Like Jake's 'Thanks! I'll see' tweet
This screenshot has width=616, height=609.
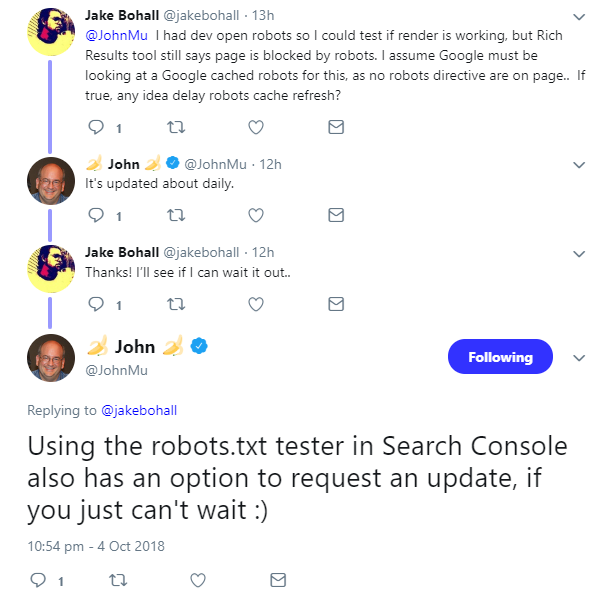(x=256, y=304)
